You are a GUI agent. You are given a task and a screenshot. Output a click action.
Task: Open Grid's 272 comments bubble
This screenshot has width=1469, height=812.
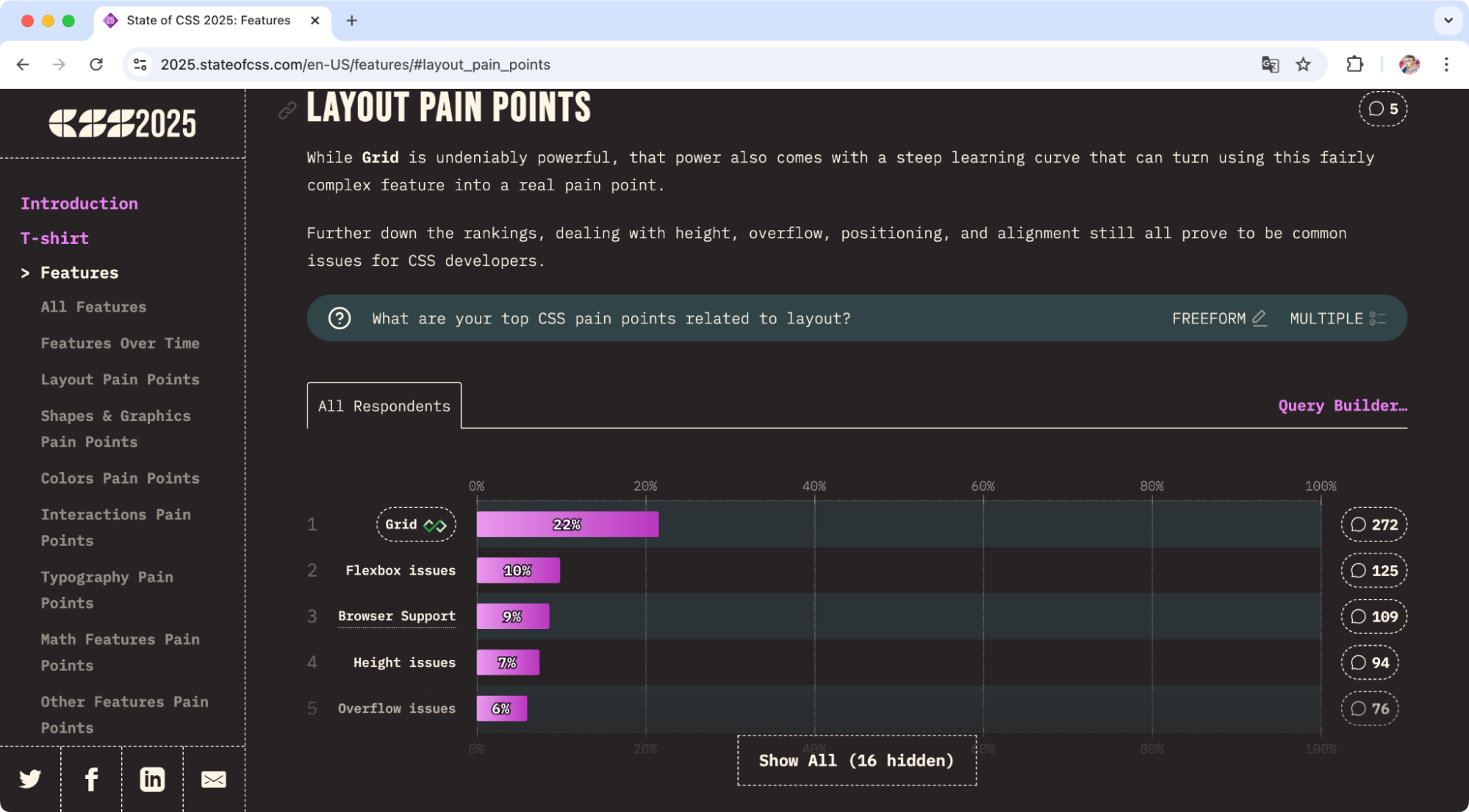pos(1373,525)
